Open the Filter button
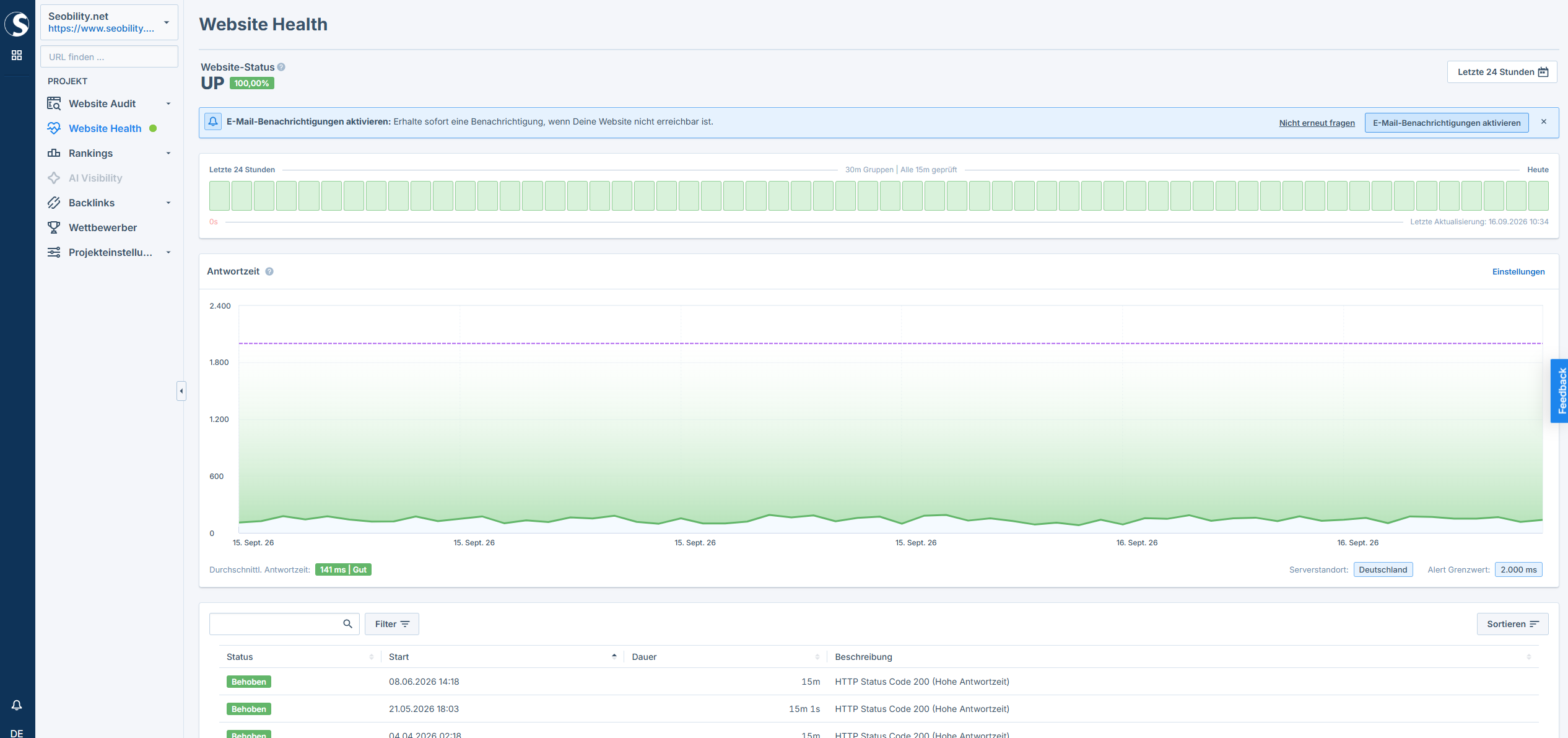Screen dimensions: 1568x738 (391, 624)
